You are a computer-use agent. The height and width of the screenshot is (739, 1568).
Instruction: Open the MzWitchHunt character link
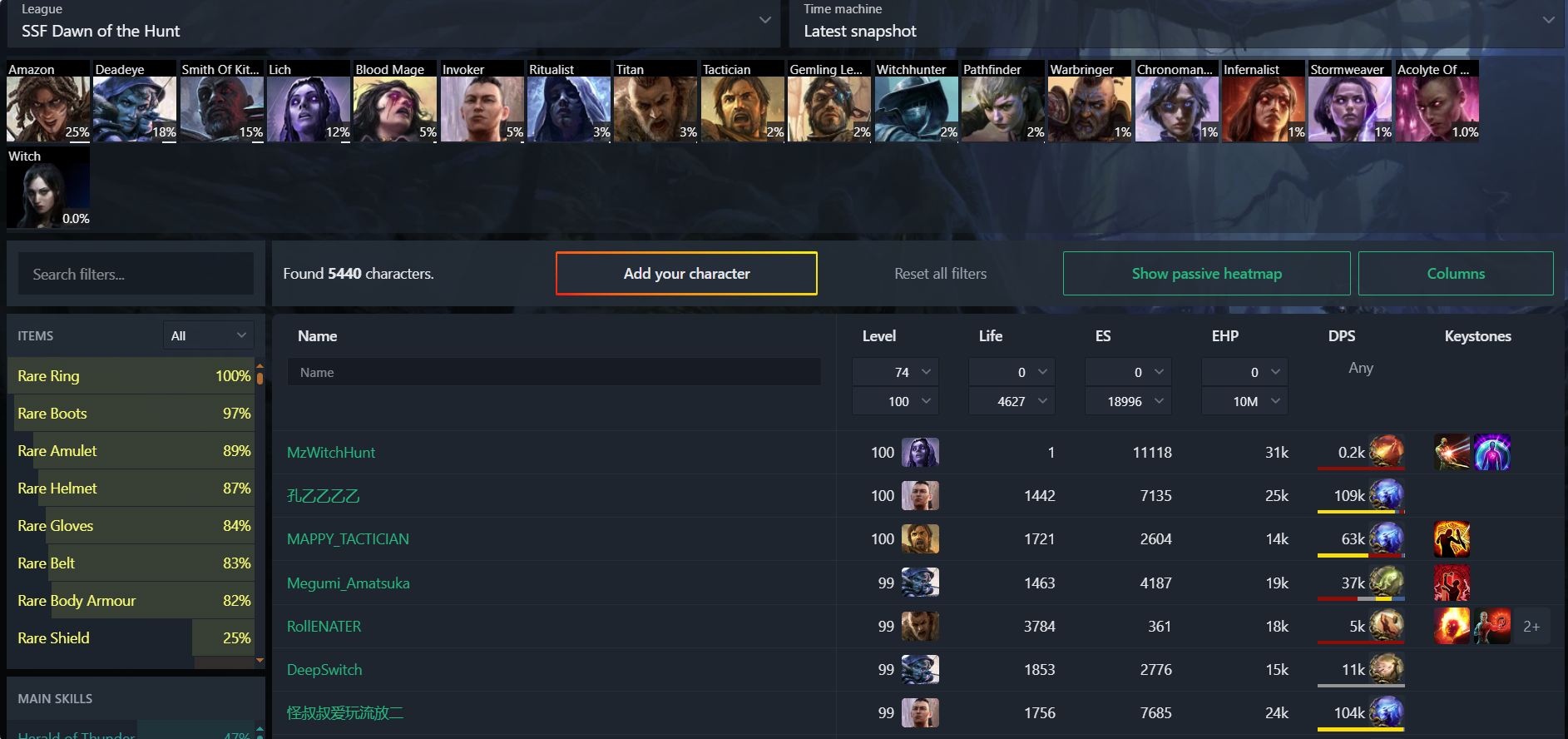331,452
